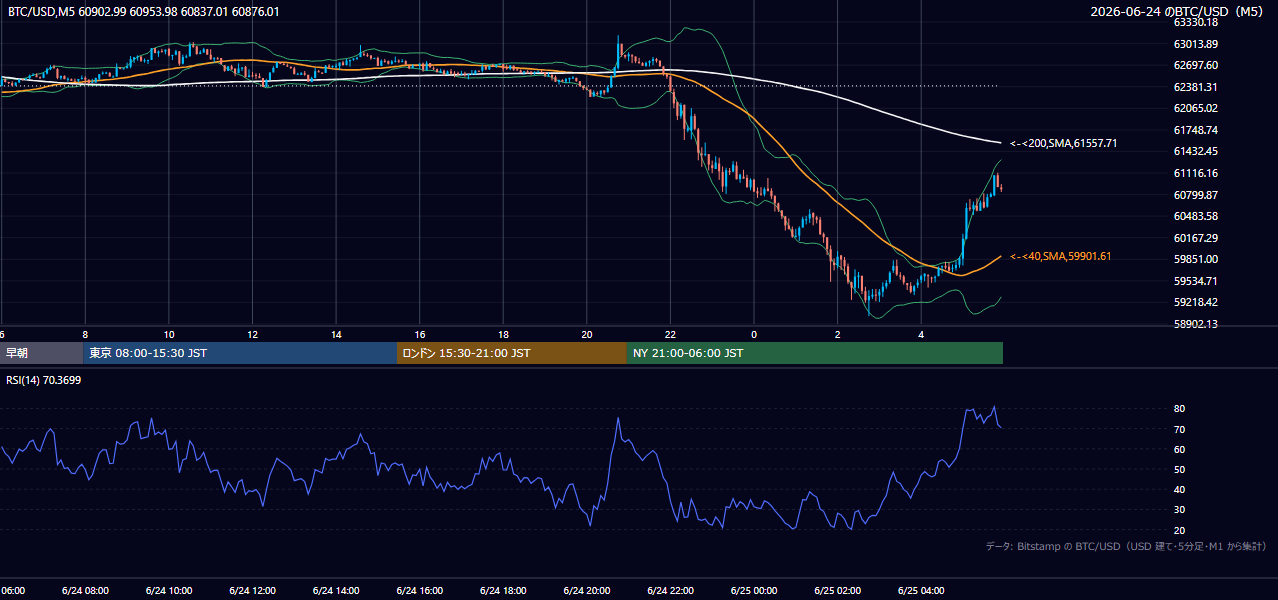
Task: Click price axis value 61116.16
Action: (1195, 173)
